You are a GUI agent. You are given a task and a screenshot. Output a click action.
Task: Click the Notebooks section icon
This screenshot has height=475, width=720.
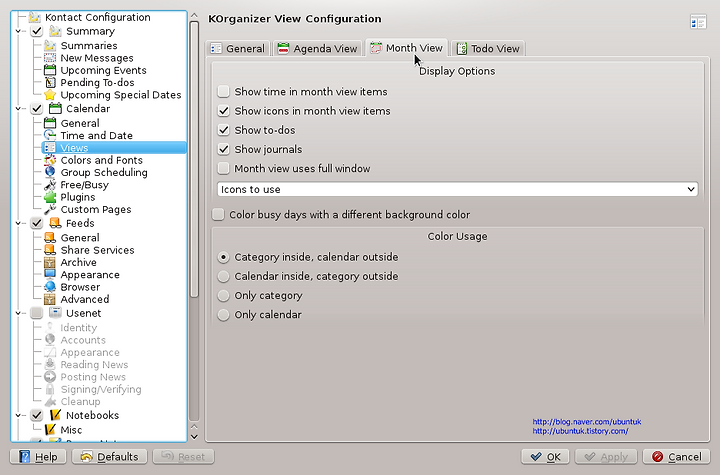click(x=55, y=415)
